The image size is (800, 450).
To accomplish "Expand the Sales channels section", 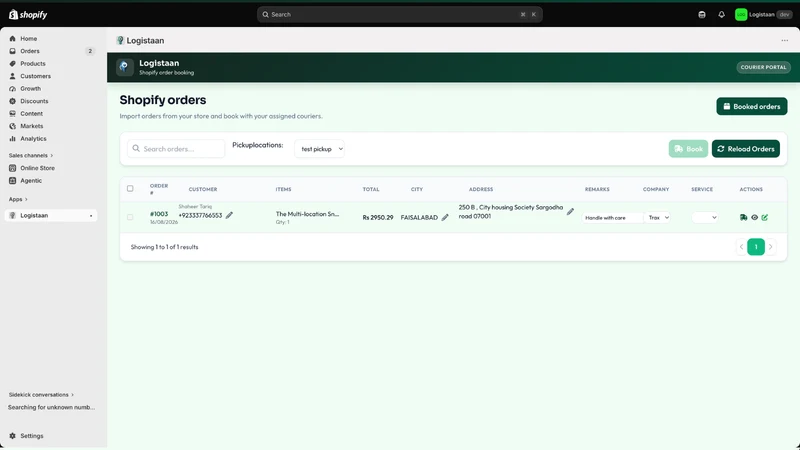I will pyautogui.click(x=31, y=155).
